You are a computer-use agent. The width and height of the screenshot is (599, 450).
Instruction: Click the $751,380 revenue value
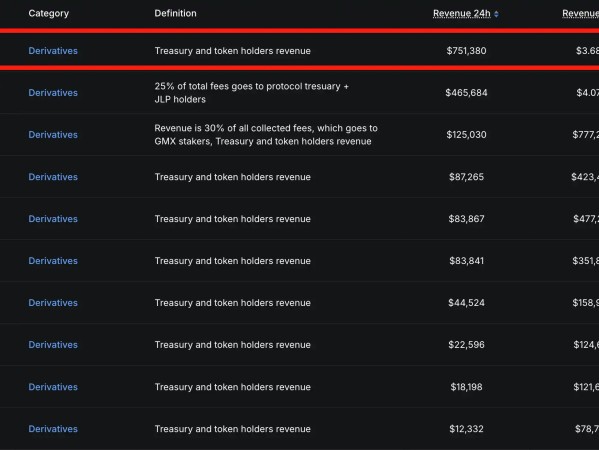coord(466,51)
